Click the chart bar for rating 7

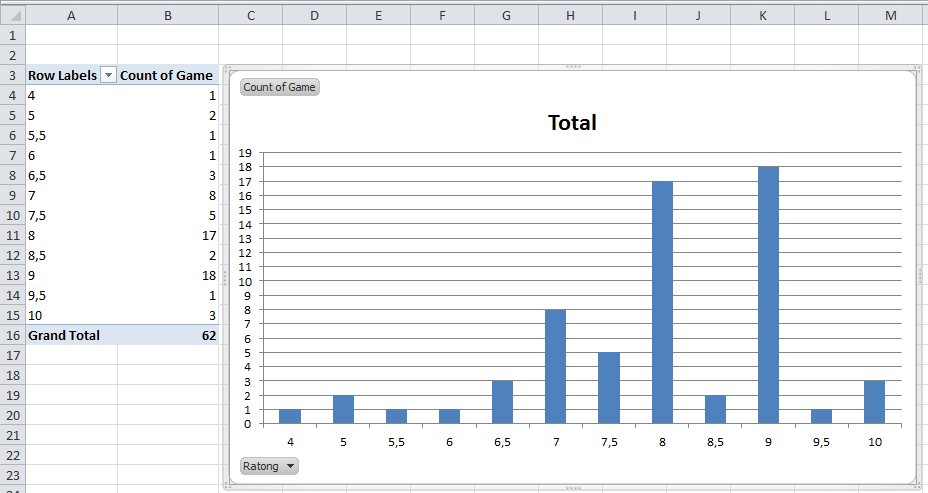[x=556, y=367]
